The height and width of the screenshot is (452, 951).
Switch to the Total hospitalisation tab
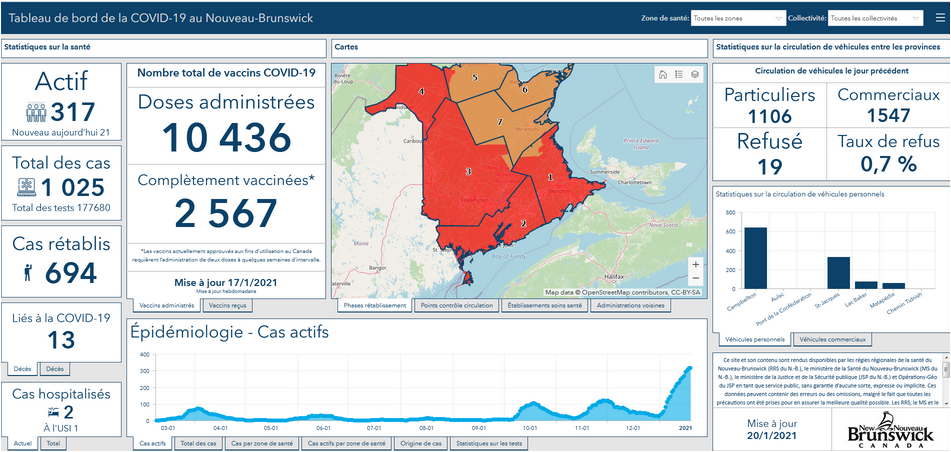click(53, 444)
